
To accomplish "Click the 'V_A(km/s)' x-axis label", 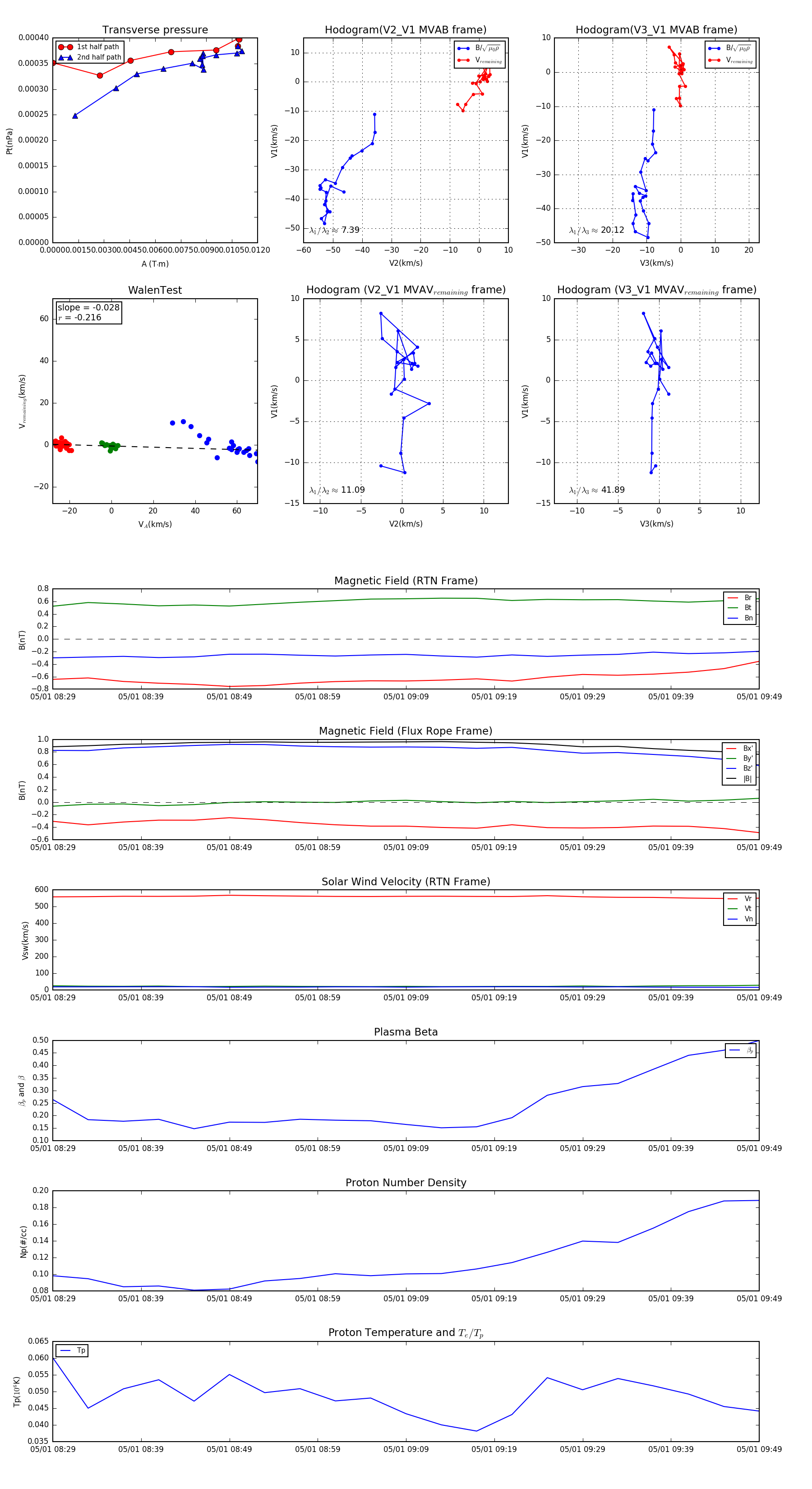I will [x=155, y=524].
